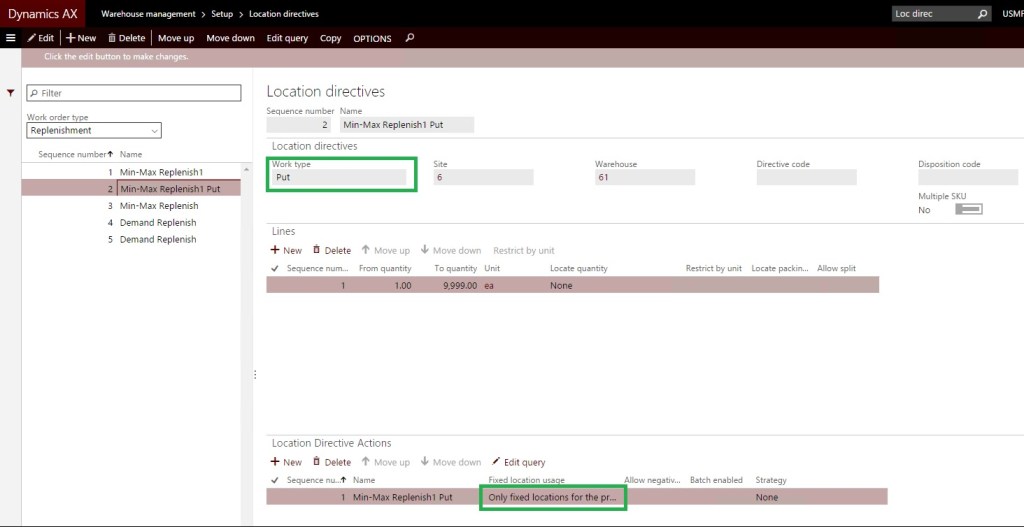Add new line in Lines section
The image size is (1024, 527).
point(286,250)
